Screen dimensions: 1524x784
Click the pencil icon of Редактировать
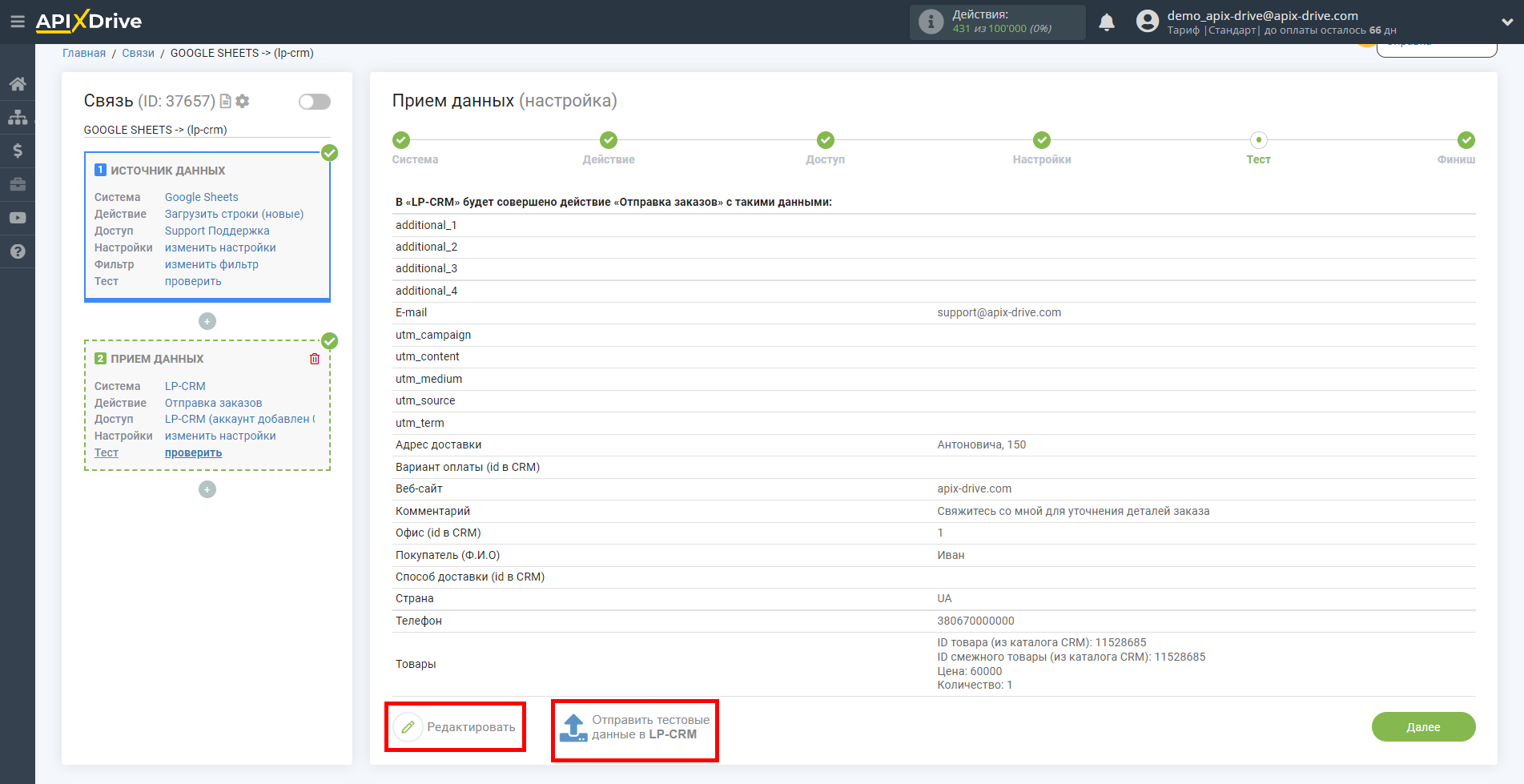[408, 727]
